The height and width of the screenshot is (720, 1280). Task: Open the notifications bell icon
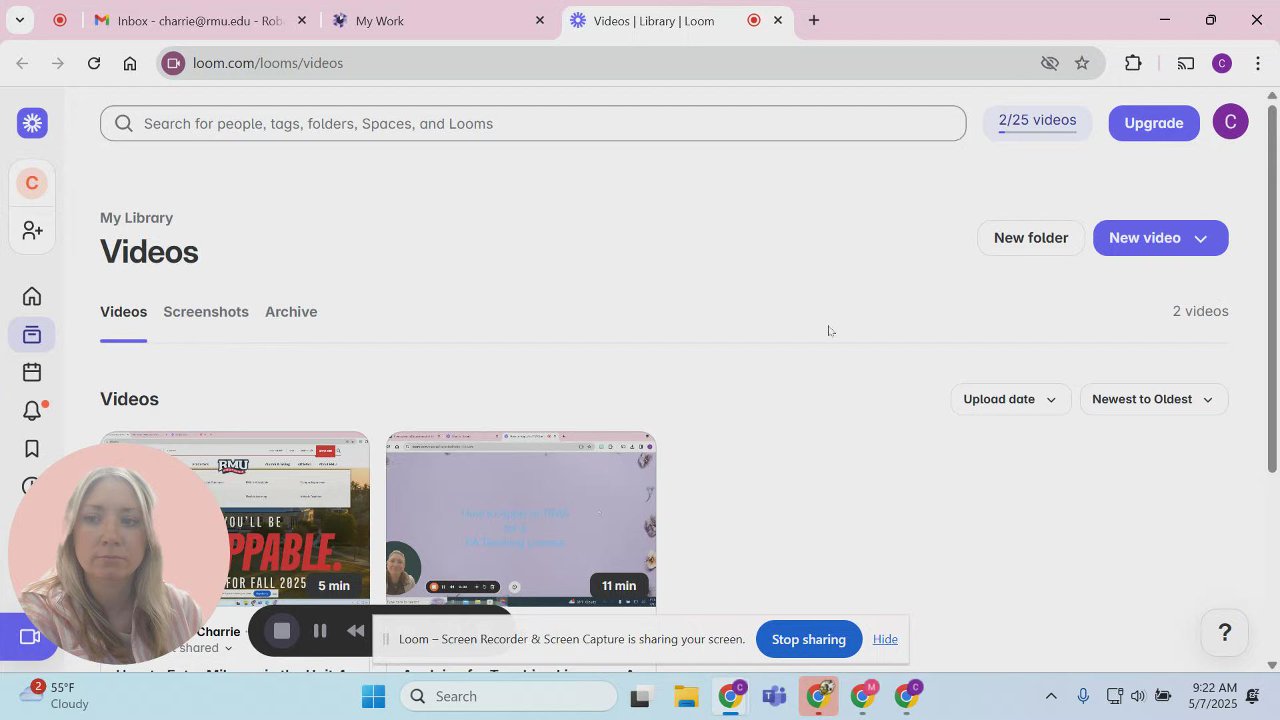[32, 411]
